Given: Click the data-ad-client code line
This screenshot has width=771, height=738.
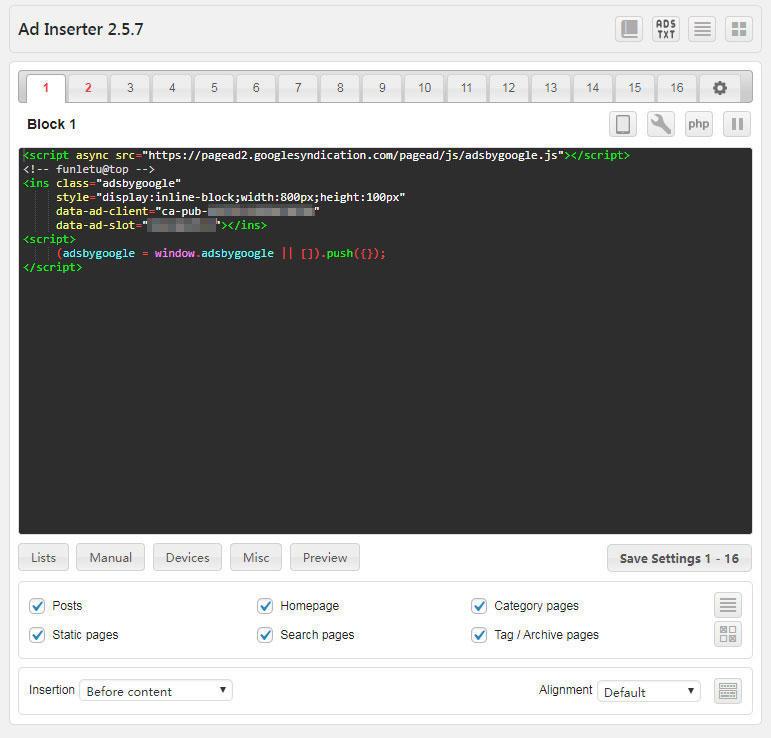Looking at the screenshot, I should click(188, 211).
